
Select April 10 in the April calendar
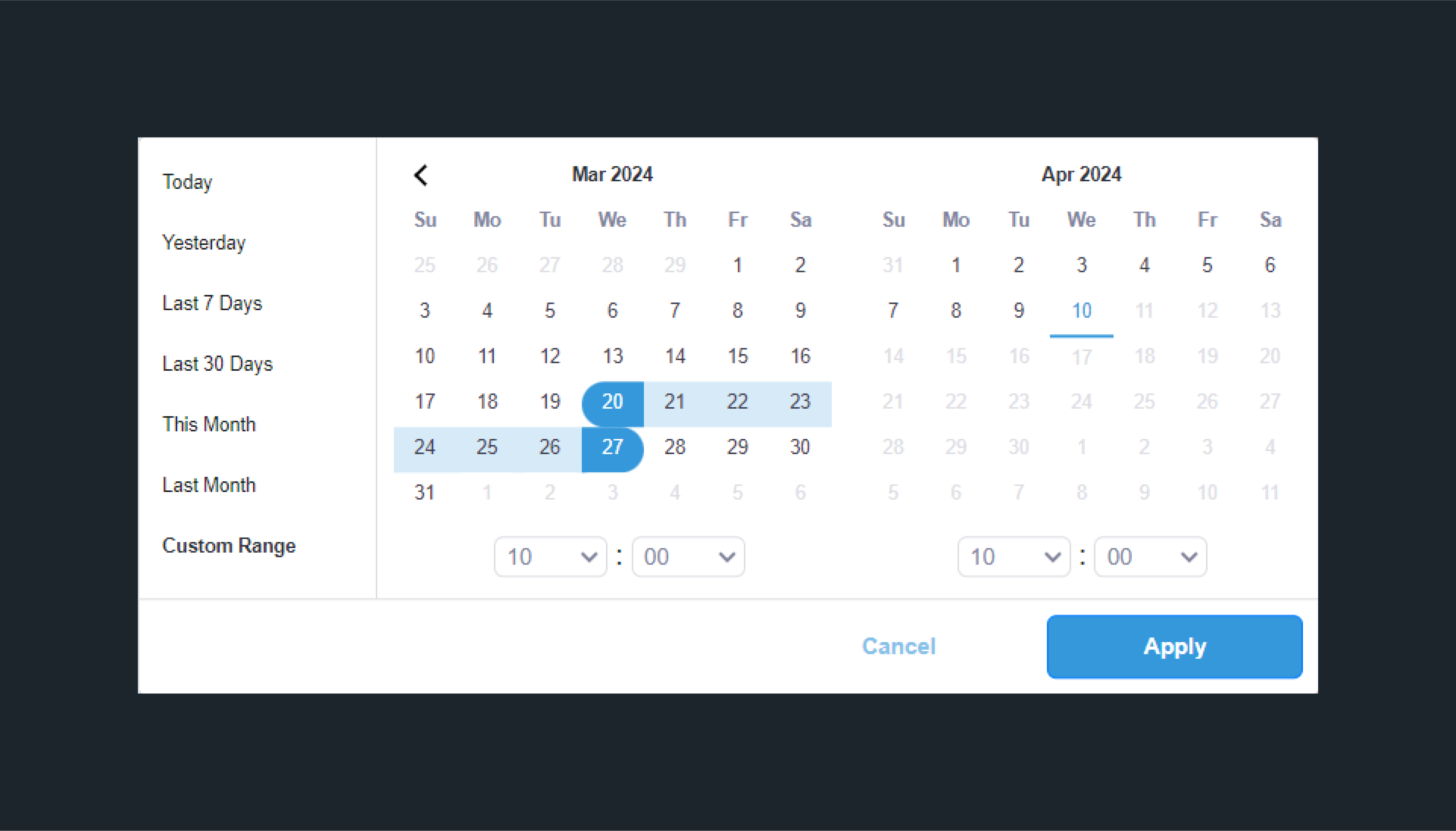click(x=1082, y=311)
